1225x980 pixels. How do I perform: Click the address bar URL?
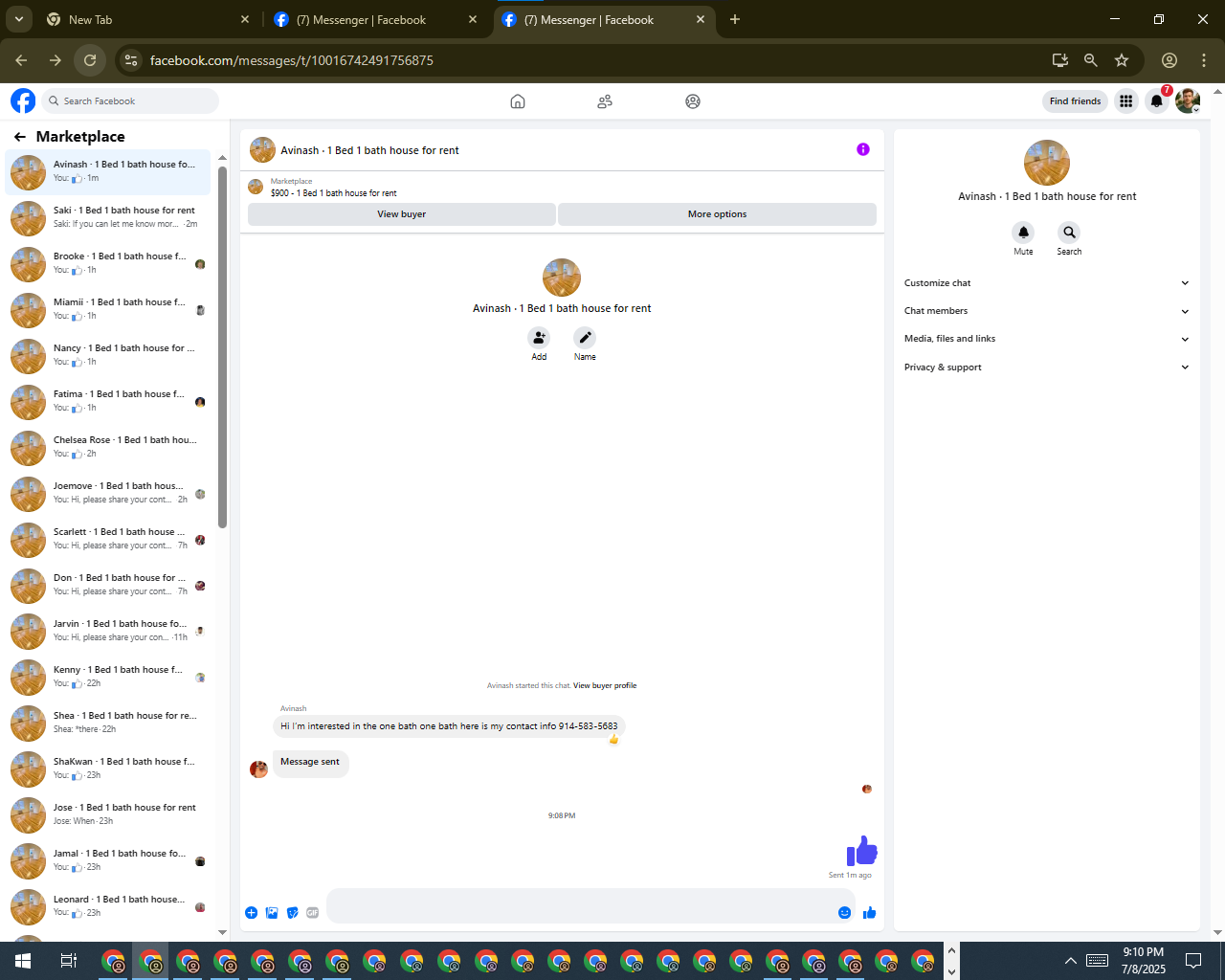tap(292, 60)
